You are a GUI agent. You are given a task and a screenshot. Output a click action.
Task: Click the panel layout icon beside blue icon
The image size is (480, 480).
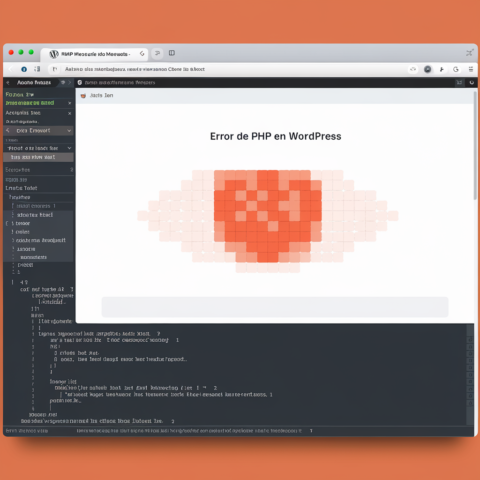coord(37,69)
